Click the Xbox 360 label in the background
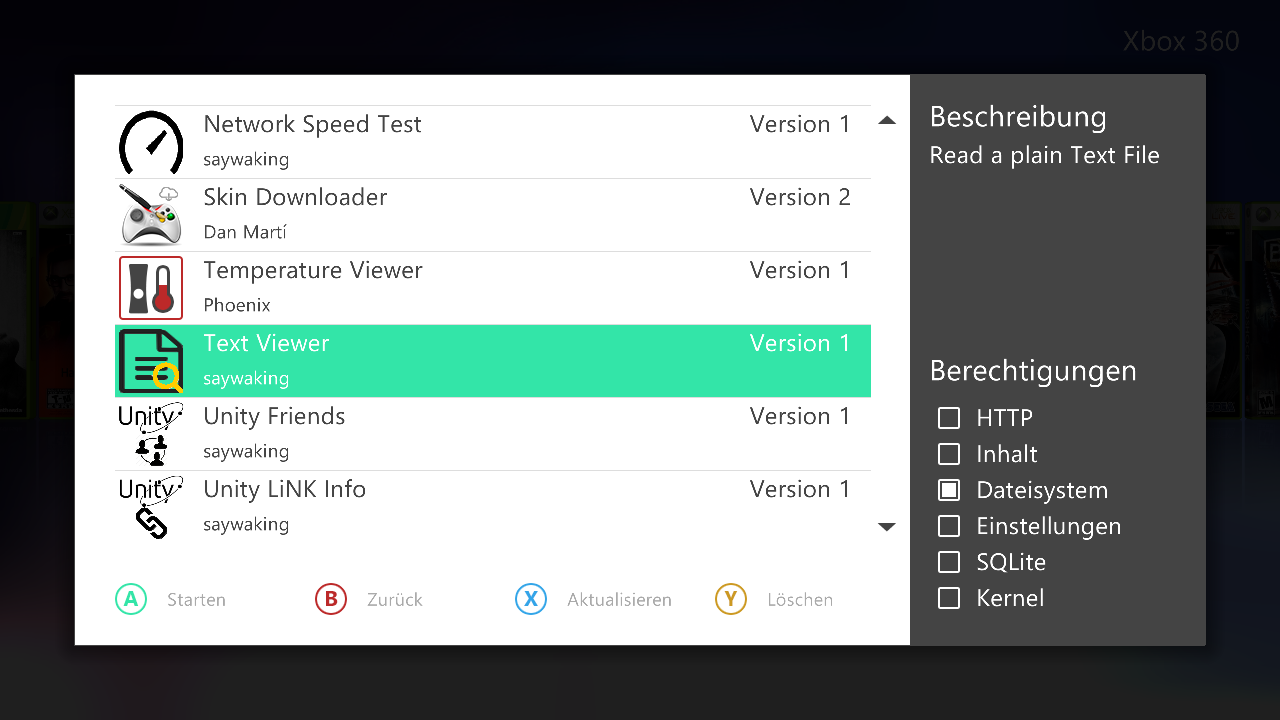The width and height of the screenshot is (1280, 720). coord(1181,41)
